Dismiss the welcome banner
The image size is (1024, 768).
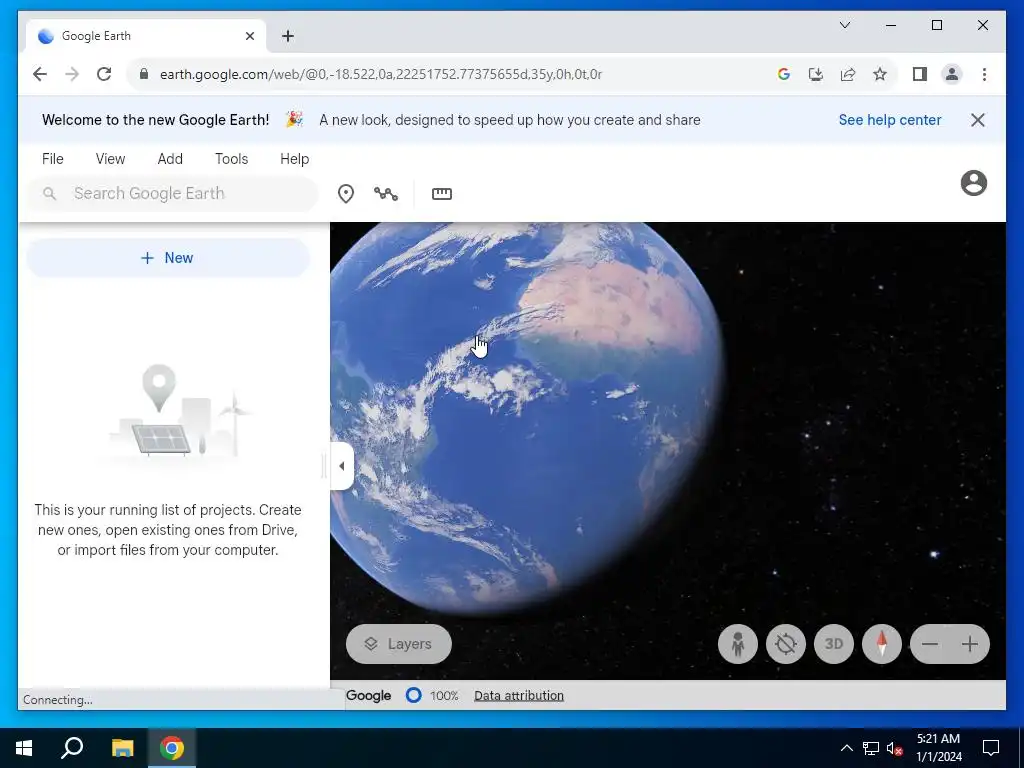pyautogui.click(x=978, y=120)
